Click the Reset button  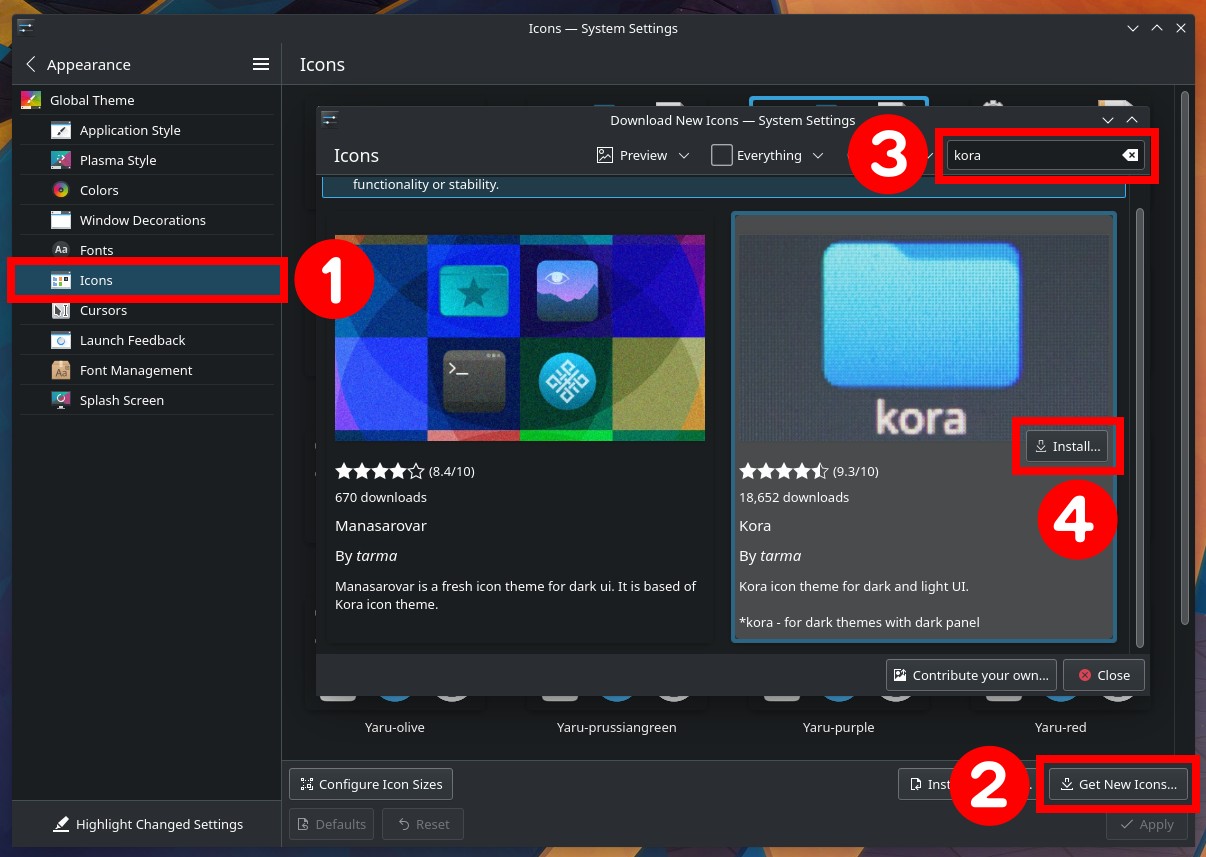pos(422,824)
